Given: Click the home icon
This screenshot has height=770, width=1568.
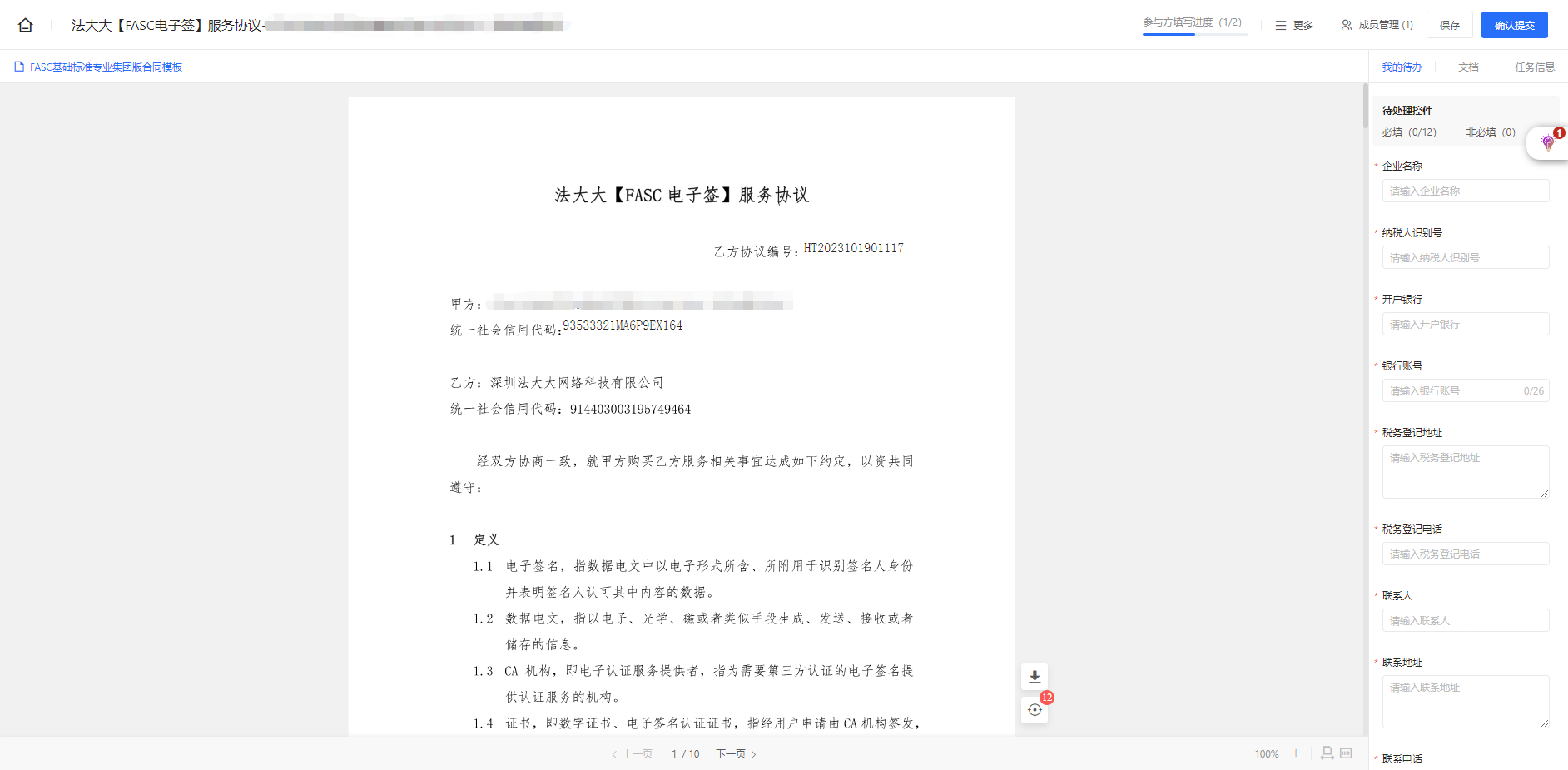Looking at the screenshot, I should pyautogui.click(x=26, y=25).
